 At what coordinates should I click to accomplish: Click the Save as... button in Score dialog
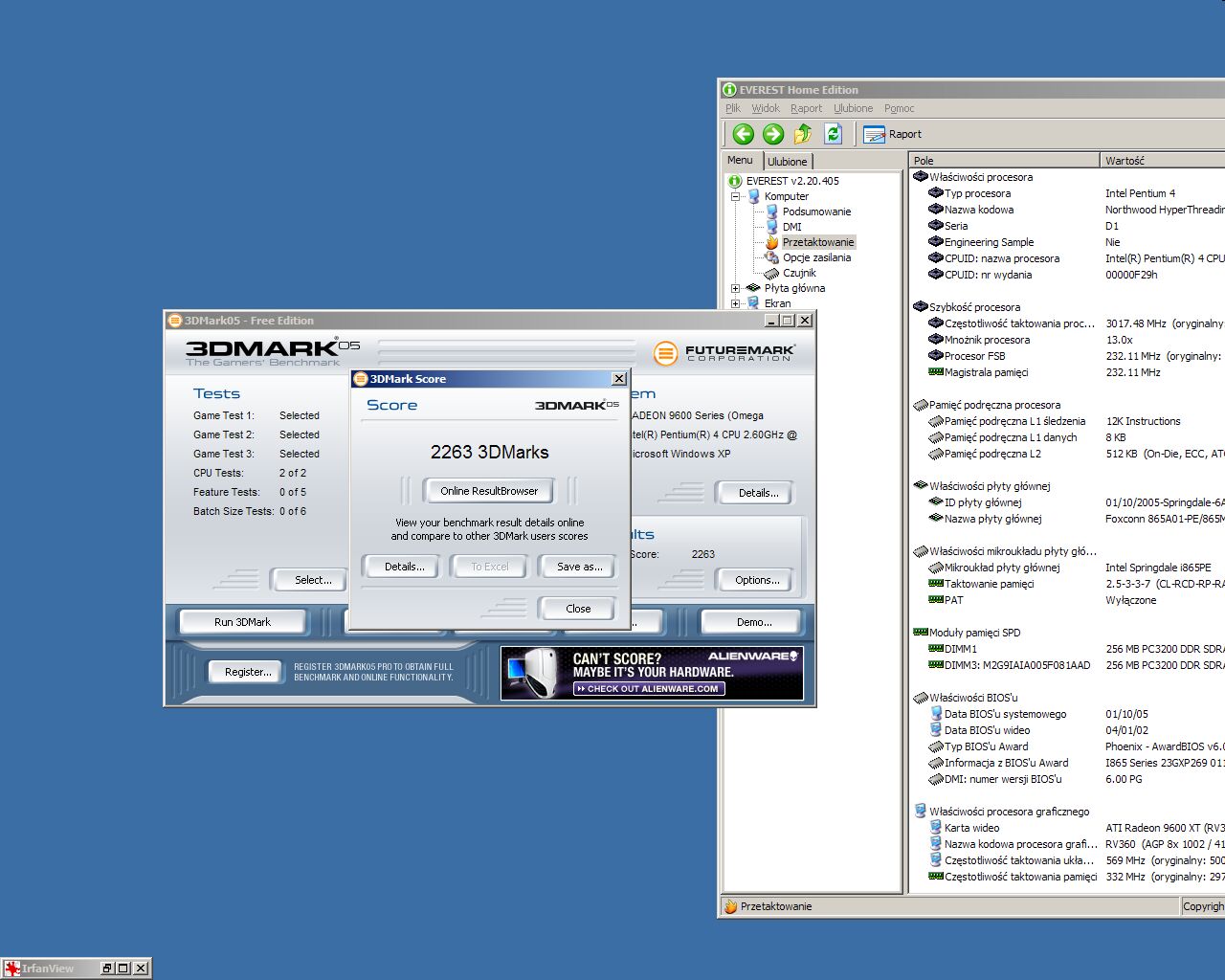click(x=580, y=567)
